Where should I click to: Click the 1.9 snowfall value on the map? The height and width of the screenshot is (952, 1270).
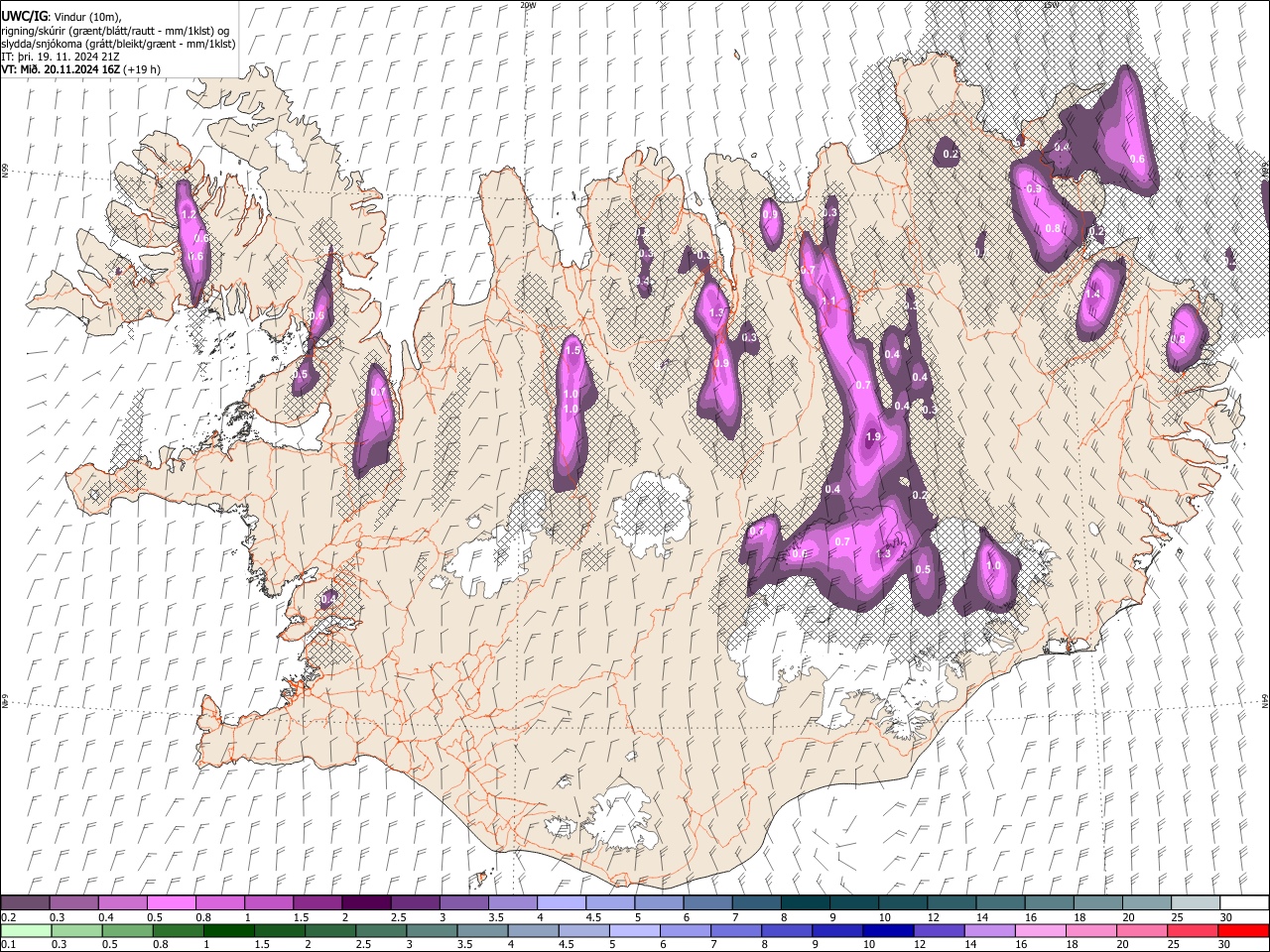(873, 436)
